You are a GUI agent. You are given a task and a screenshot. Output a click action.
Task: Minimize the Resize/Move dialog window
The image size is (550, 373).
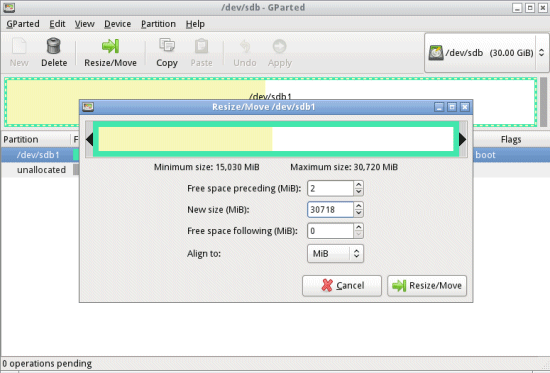click(439, 107)
